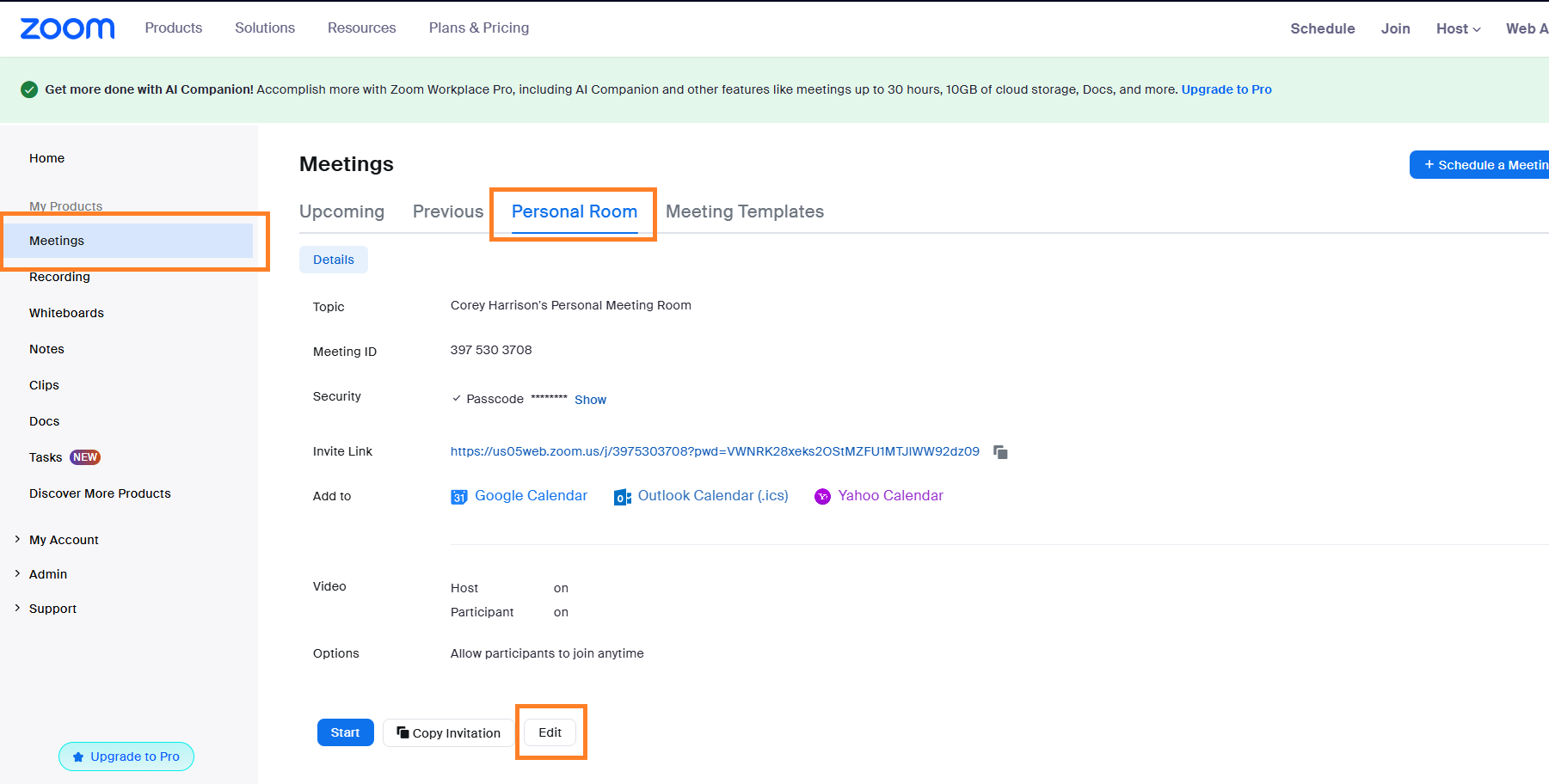Open Whiteboards in the sidebar

coord(66,313)
